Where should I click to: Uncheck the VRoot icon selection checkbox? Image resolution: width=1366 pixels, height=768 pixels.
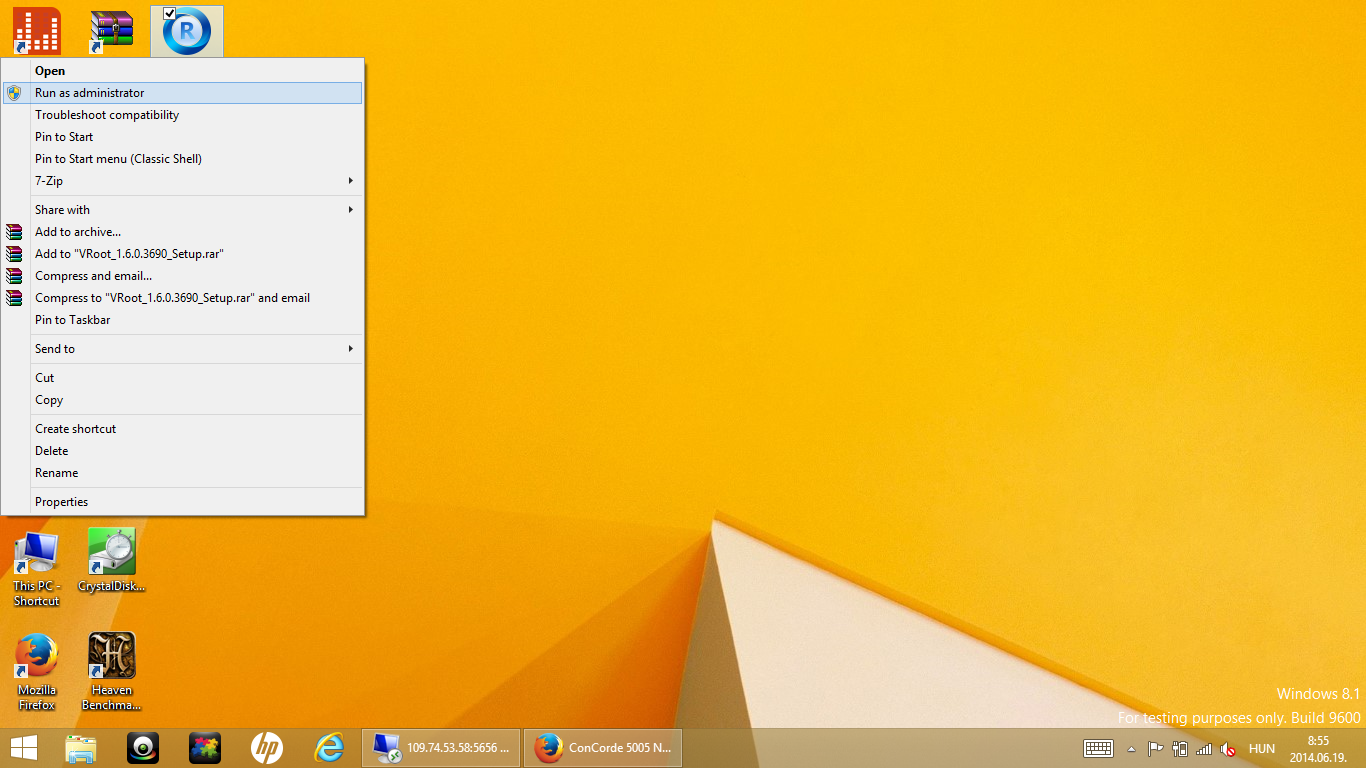tap(169, 13)
